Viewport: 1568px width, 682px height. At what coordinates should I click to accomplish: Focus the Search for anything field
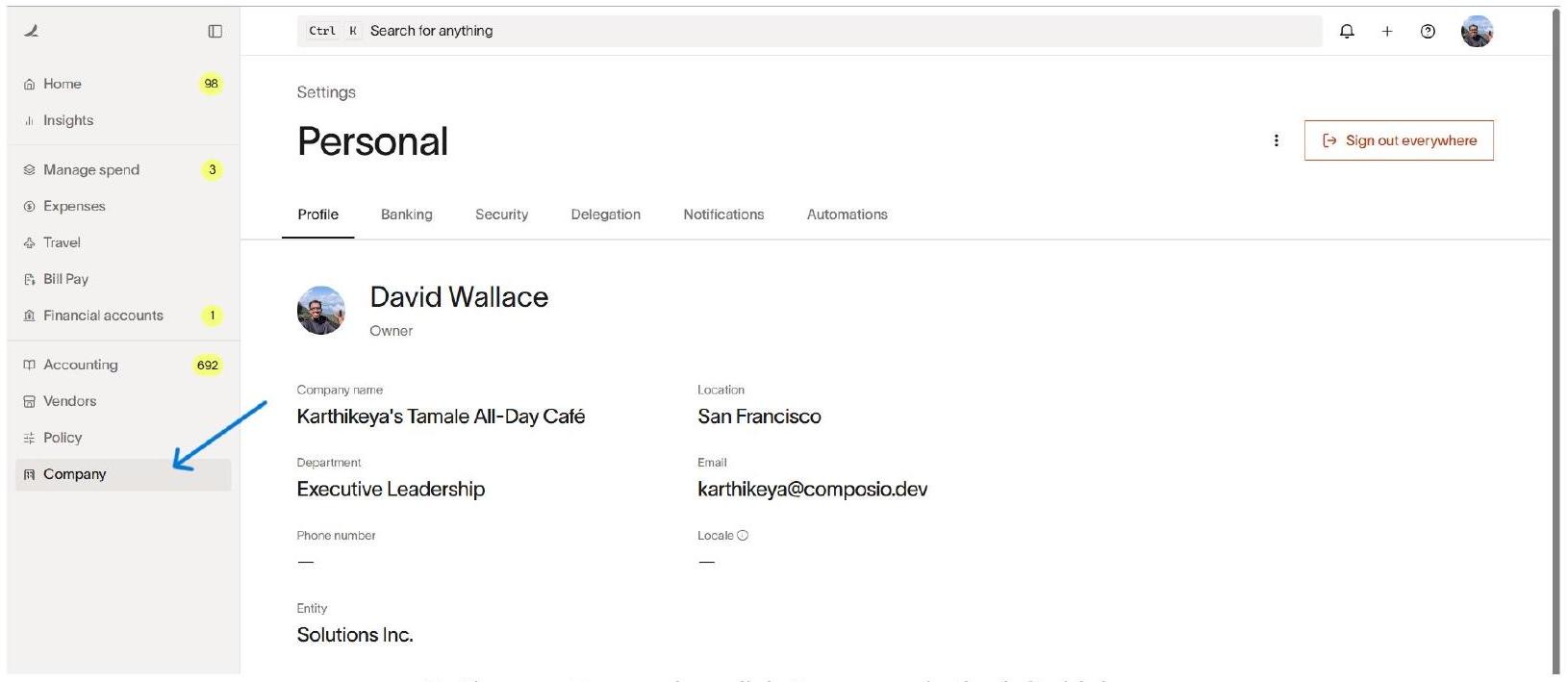pos(810,31)
